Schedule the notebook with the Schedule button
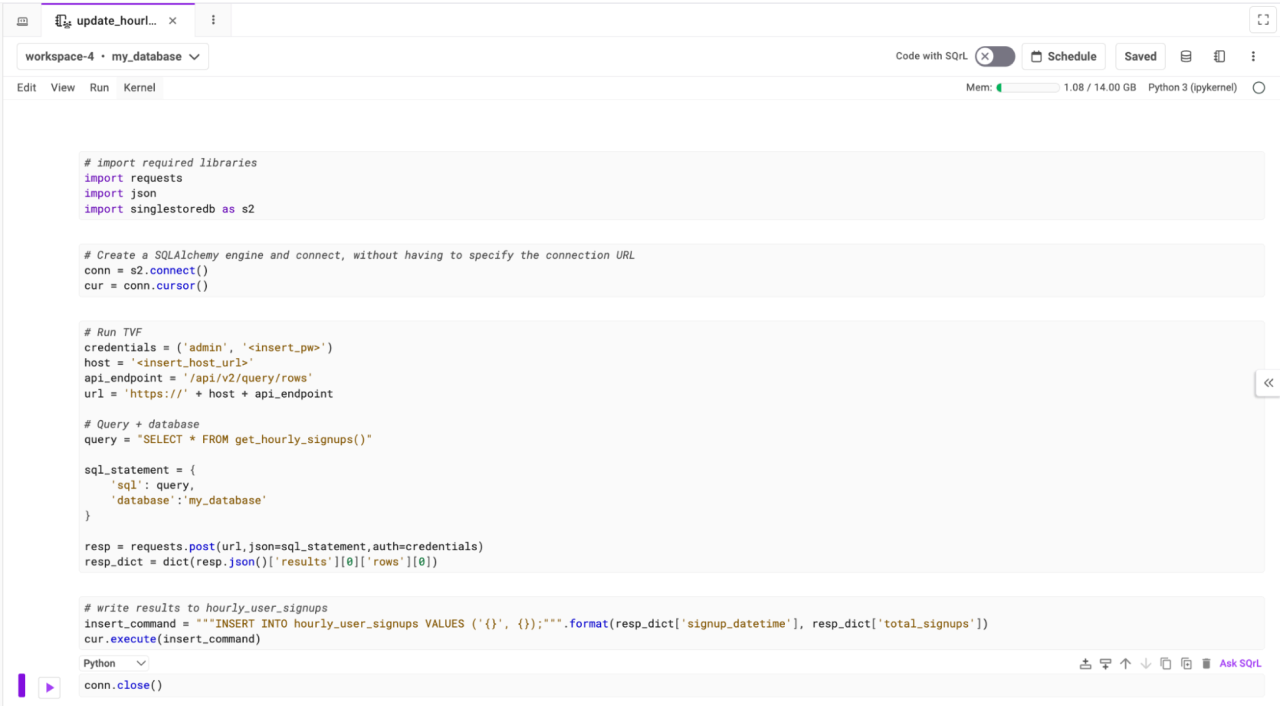 pyautogui.click(x=1063, y=56)
